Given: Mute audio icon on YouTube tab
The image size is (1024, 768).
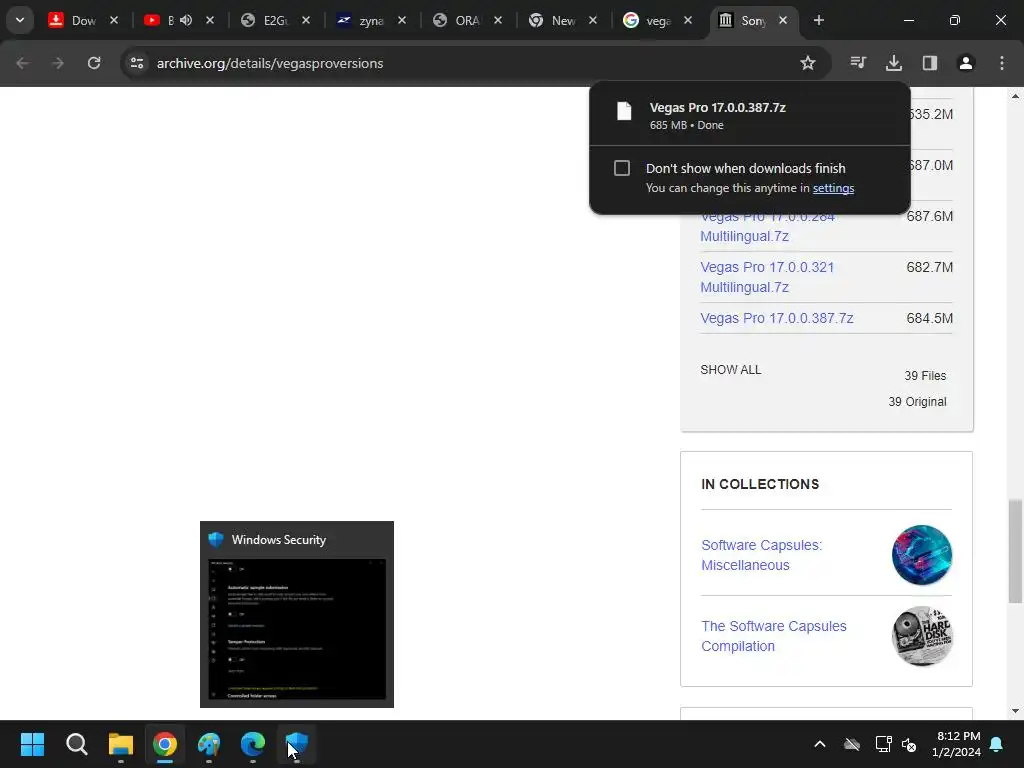Looking at the screenshot, I should click(x=186, y=20).
